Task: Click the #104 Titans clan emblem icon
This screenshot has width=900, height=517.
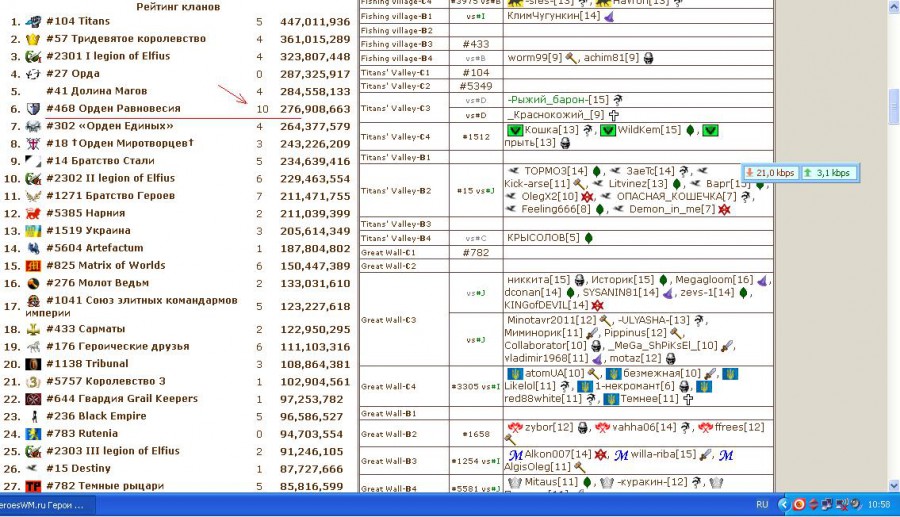Action: click(x=33, y=22)
